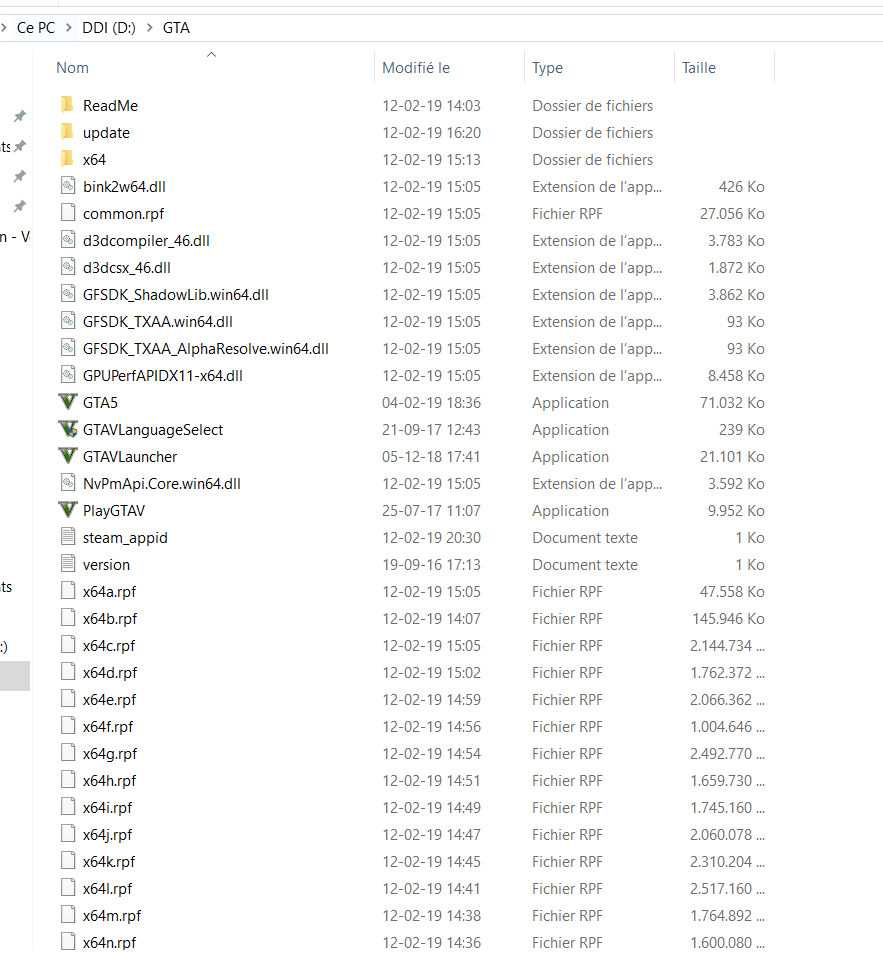883x972 pixels.
Task: Click the 21-09-17 12:43 date cell
Action: point(432,430)
